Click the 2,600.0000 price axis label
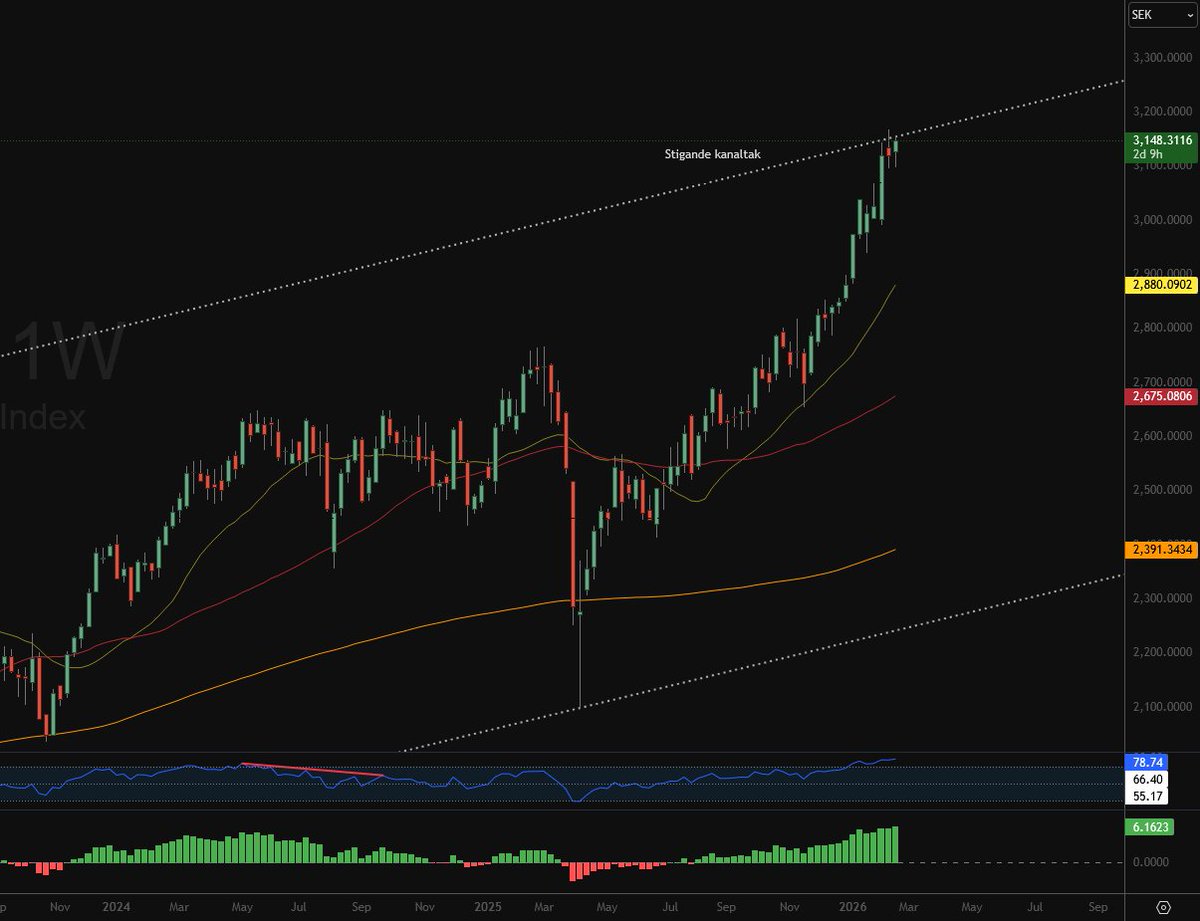This screenshot has width=1200, height=921. 1162,436
